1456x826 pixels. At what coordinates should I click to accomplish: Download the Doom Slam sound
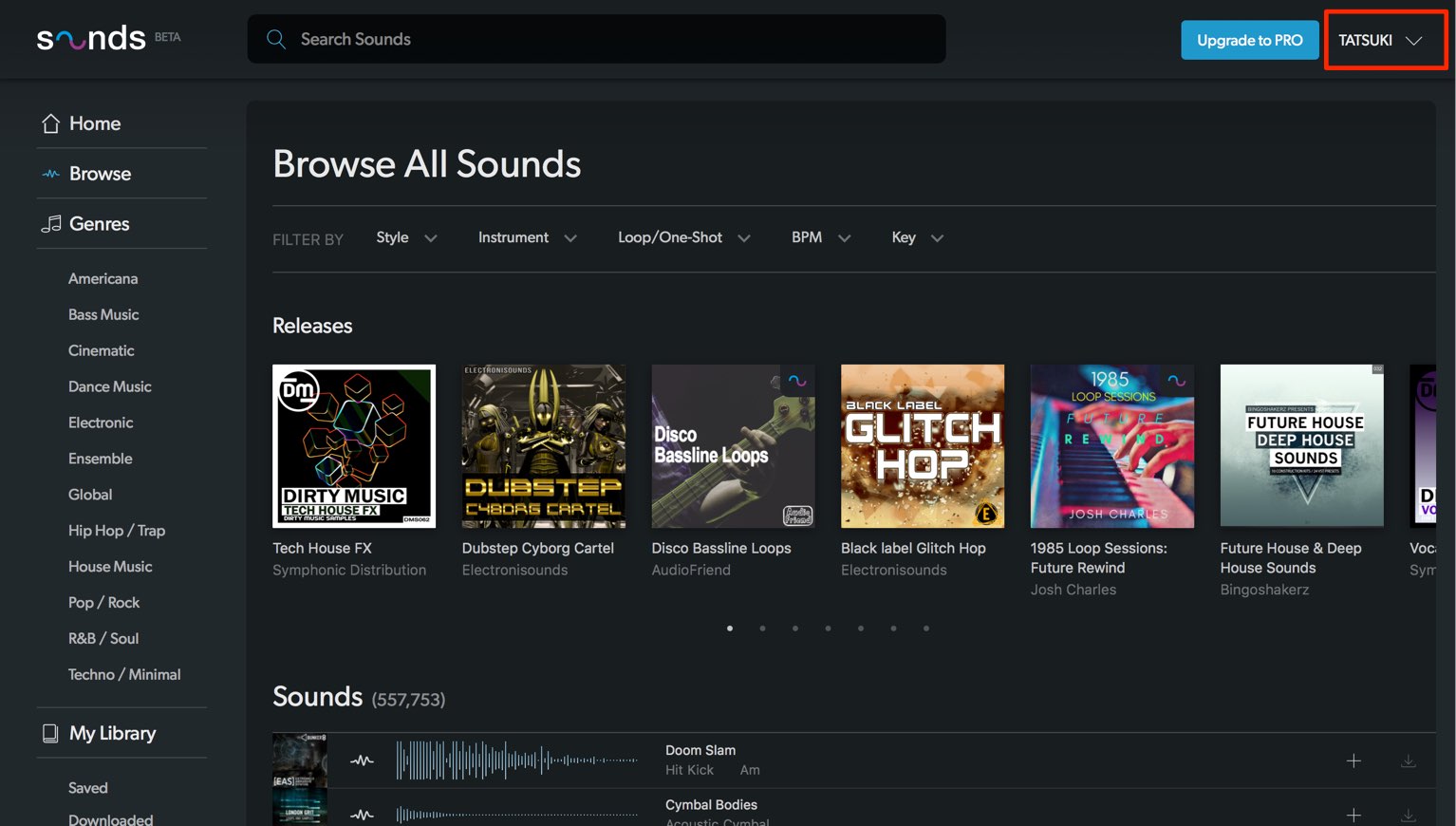pyautogui.click(x=1409, y=760)
